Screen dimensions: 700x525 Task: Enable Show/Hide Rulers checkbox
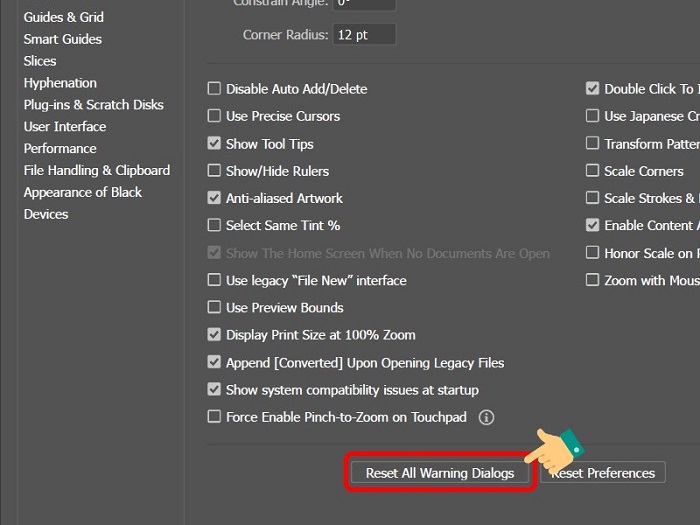[214, 171]
